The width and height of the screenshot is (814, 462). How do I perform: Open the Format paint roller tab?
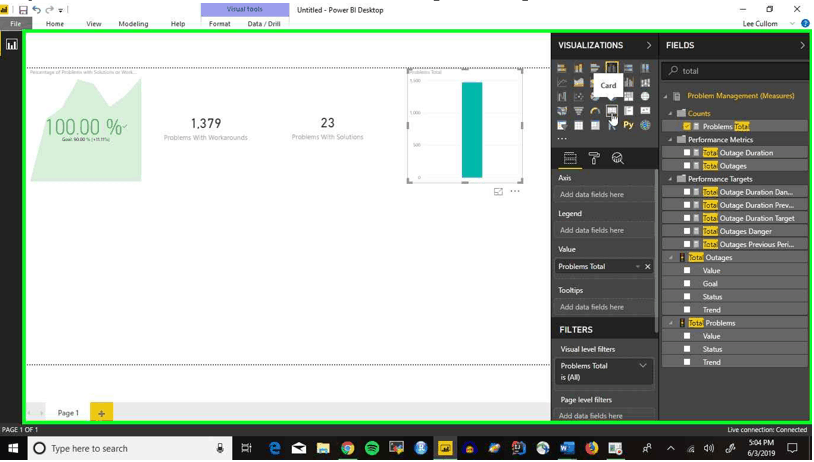coord(594,158)
